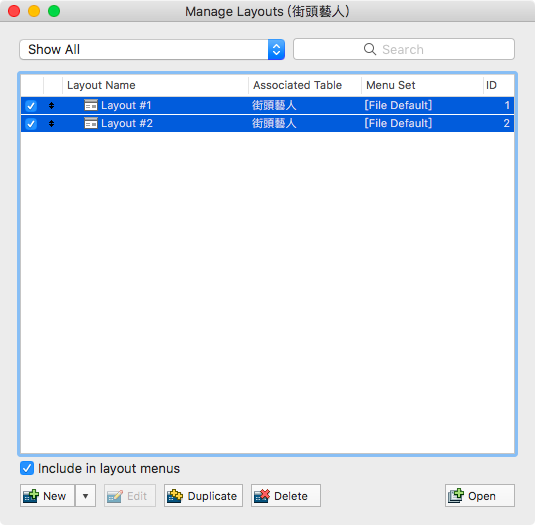This screenshot has width=535, height=525.
Task: Click the Duplicate button
Action: point(203,496)
